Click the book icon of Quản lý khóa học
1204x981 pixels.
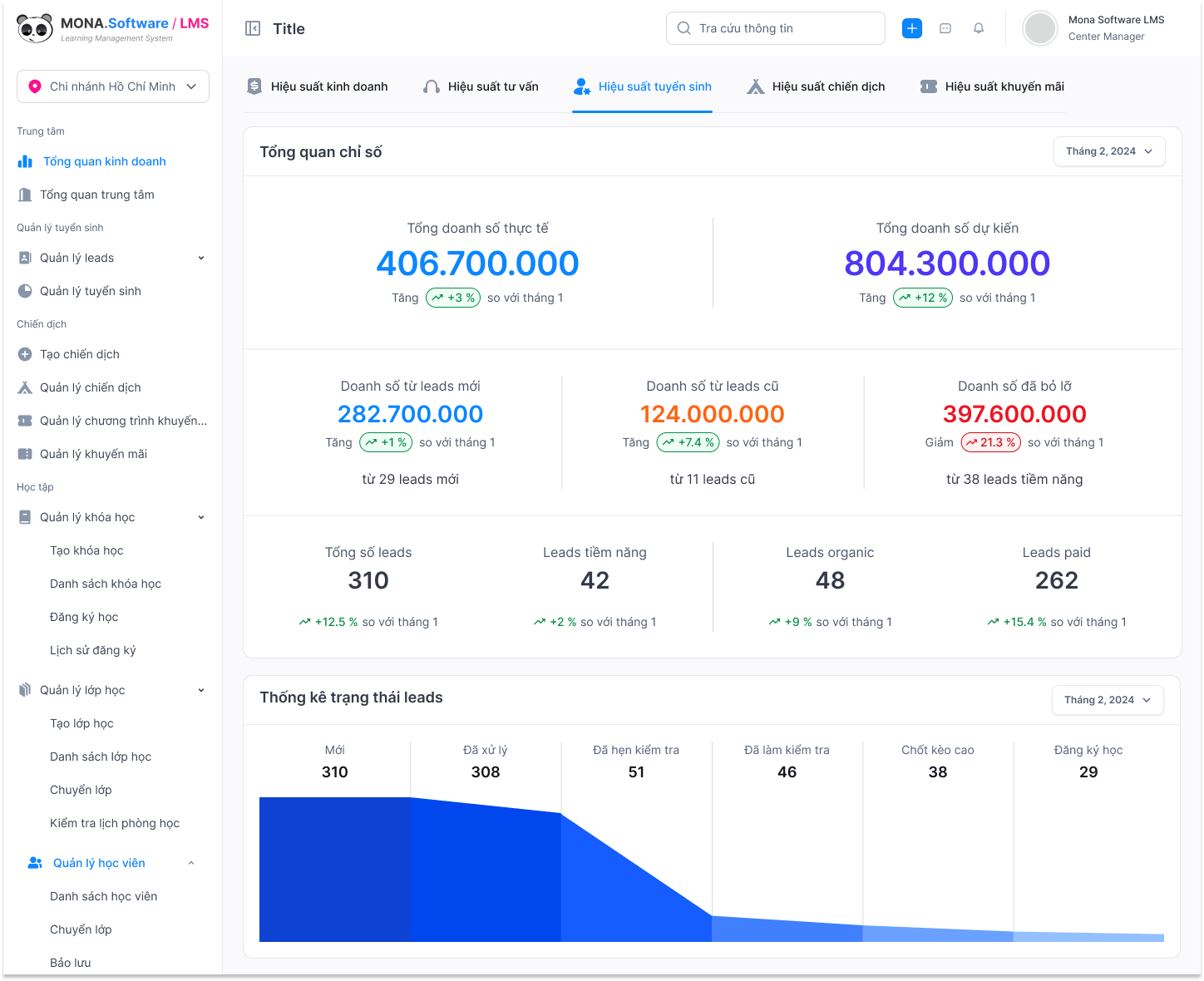25,517
